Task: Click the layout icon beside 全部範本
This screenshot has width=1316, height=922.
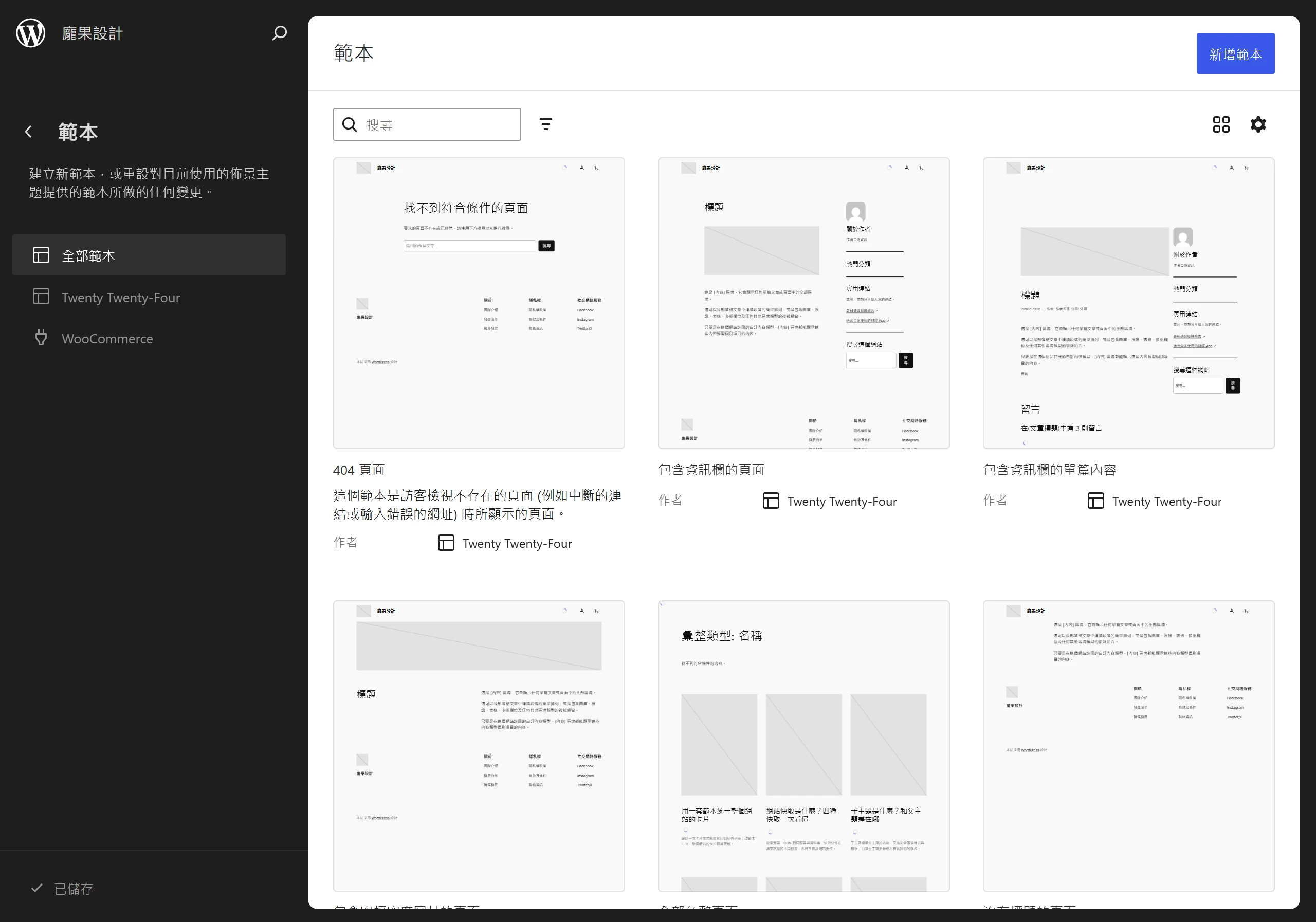Action: (41, 255)
